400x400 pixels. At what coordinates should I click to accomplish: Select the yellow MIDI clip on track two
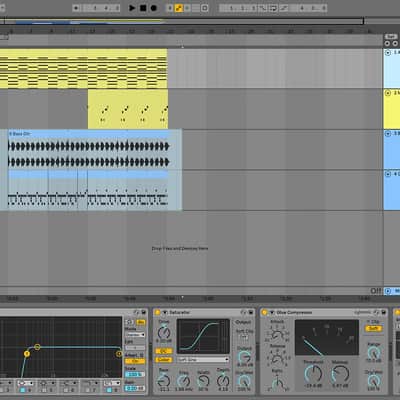[128, 109]
